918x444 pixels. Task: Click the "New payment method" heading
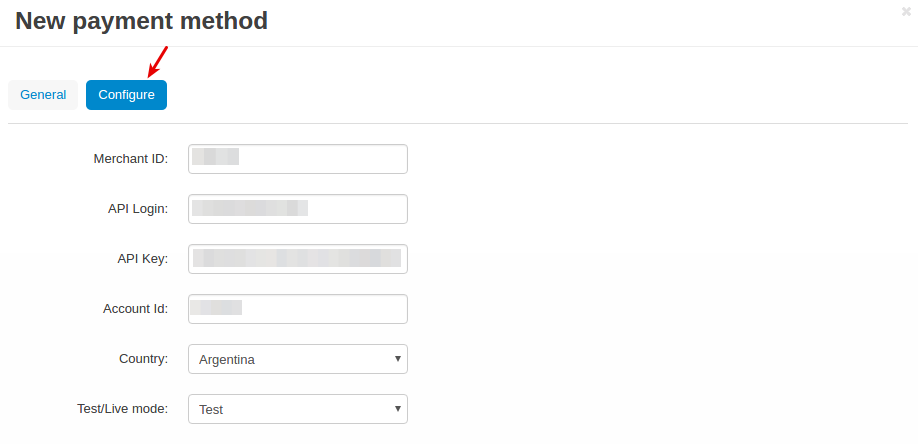142,21
